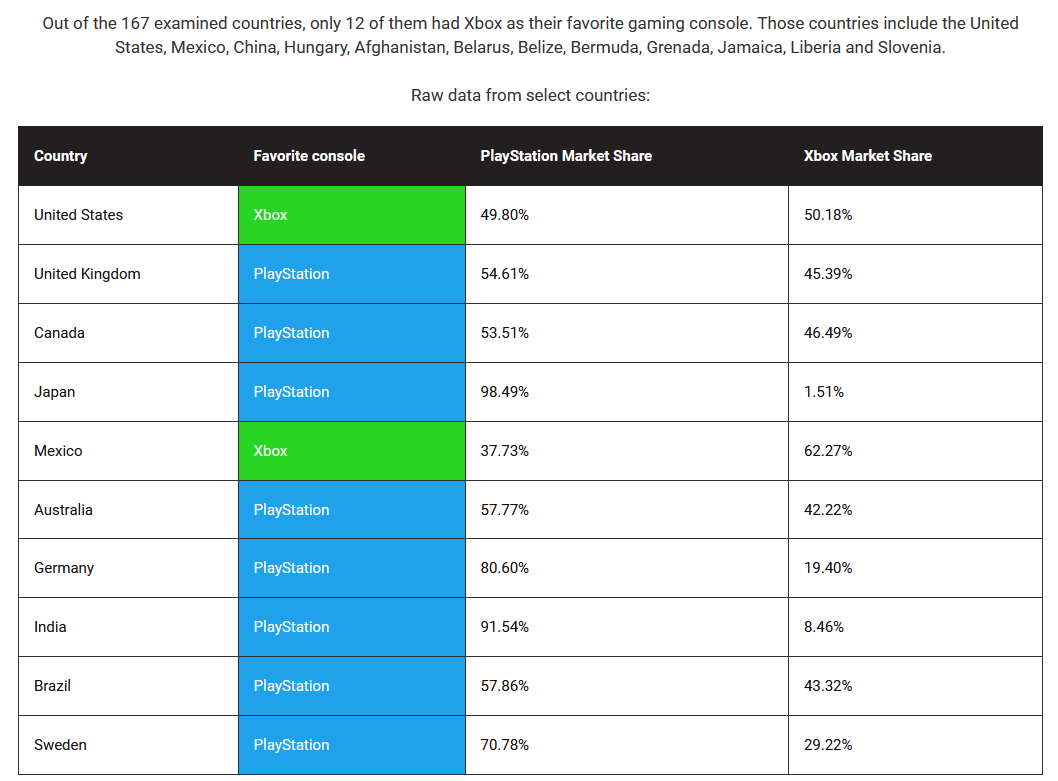Viewport: 1058px width, 781px height.
Task: Select the Germany row country cell
Action: coord(128,568)
